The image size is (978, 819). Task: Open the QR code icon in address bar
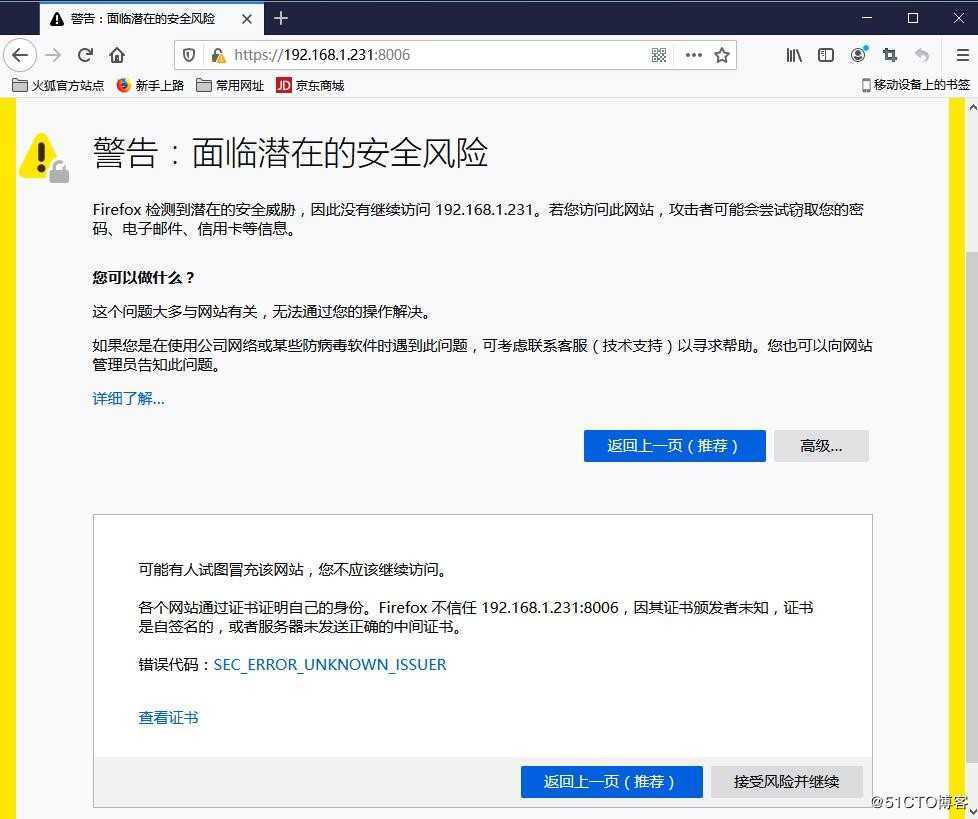tap(659, 55)
